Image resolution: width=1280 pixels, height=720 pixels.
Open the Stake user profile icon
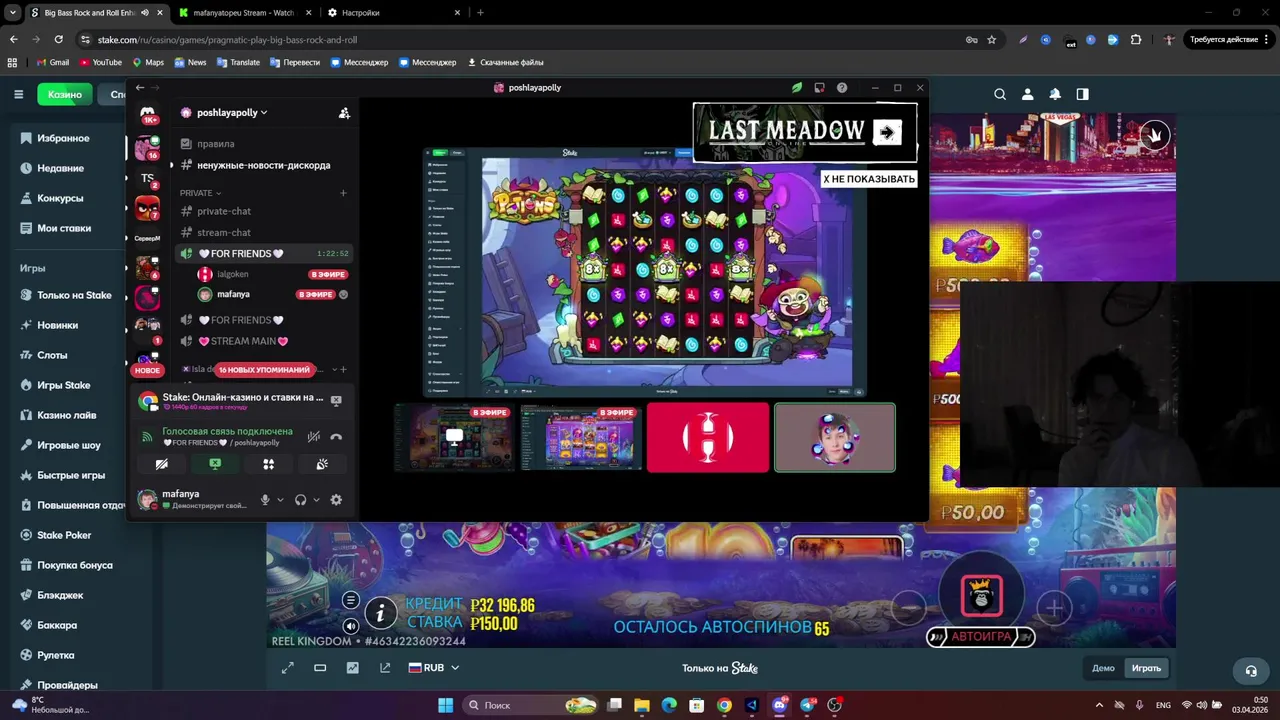pos(1027,94)
